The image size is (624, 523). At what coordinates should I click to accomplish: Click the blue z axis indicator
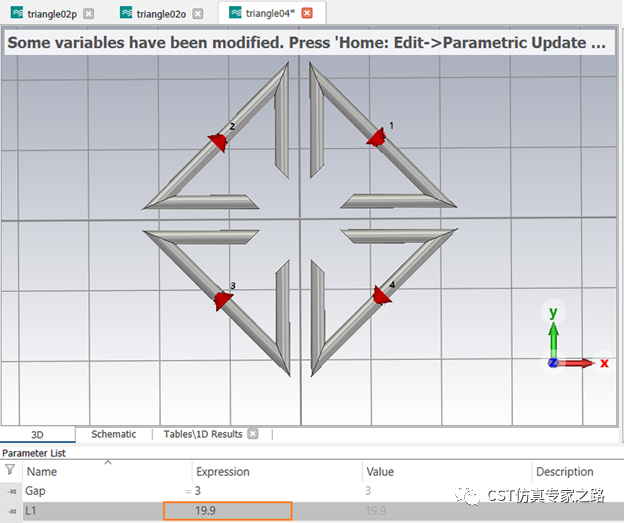(x=553, y=363)
